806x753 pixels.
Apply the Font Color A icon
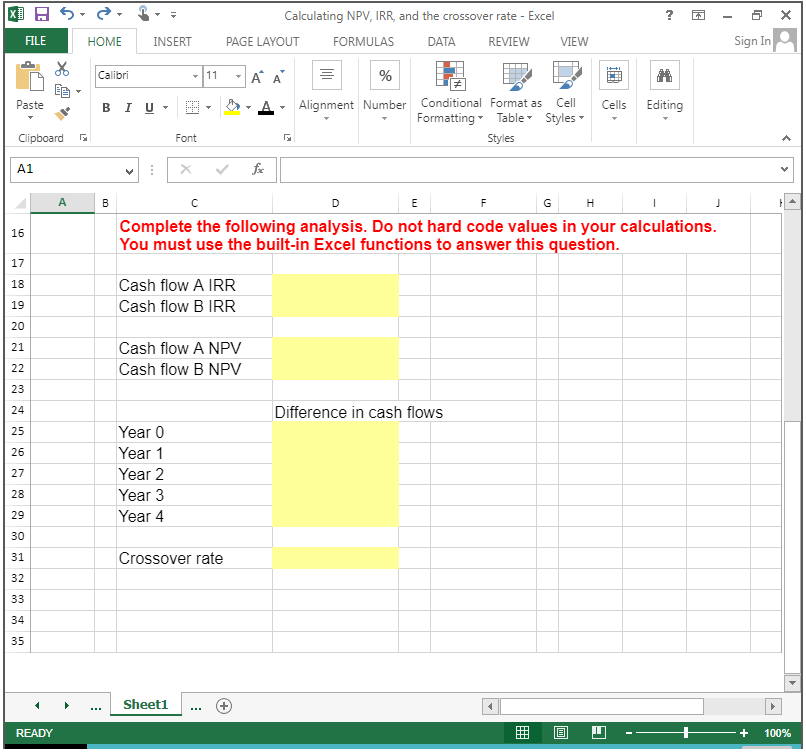266,107
